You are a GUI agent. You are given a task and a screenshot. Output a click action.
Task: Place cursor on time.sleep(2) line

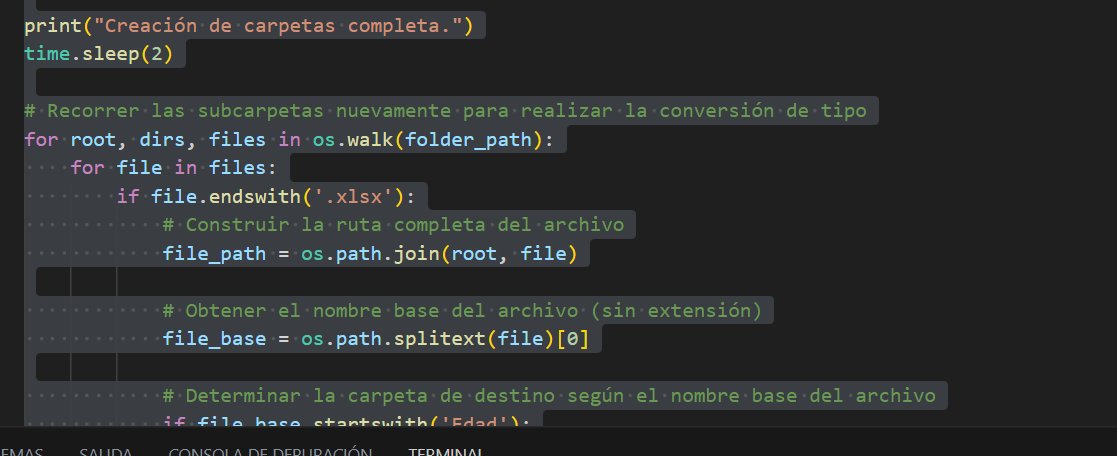tap(98, 54)
